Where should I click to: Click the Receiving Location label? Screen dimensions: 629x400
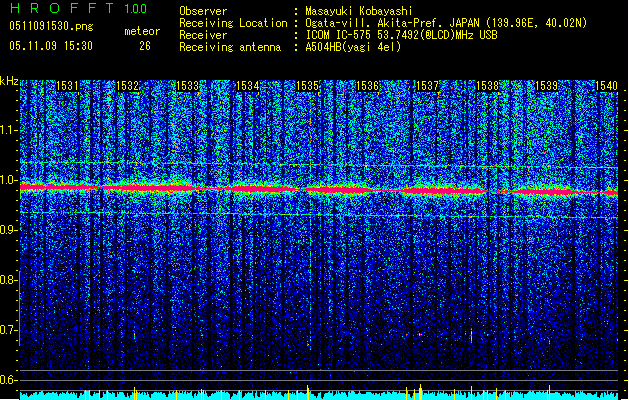233,23
